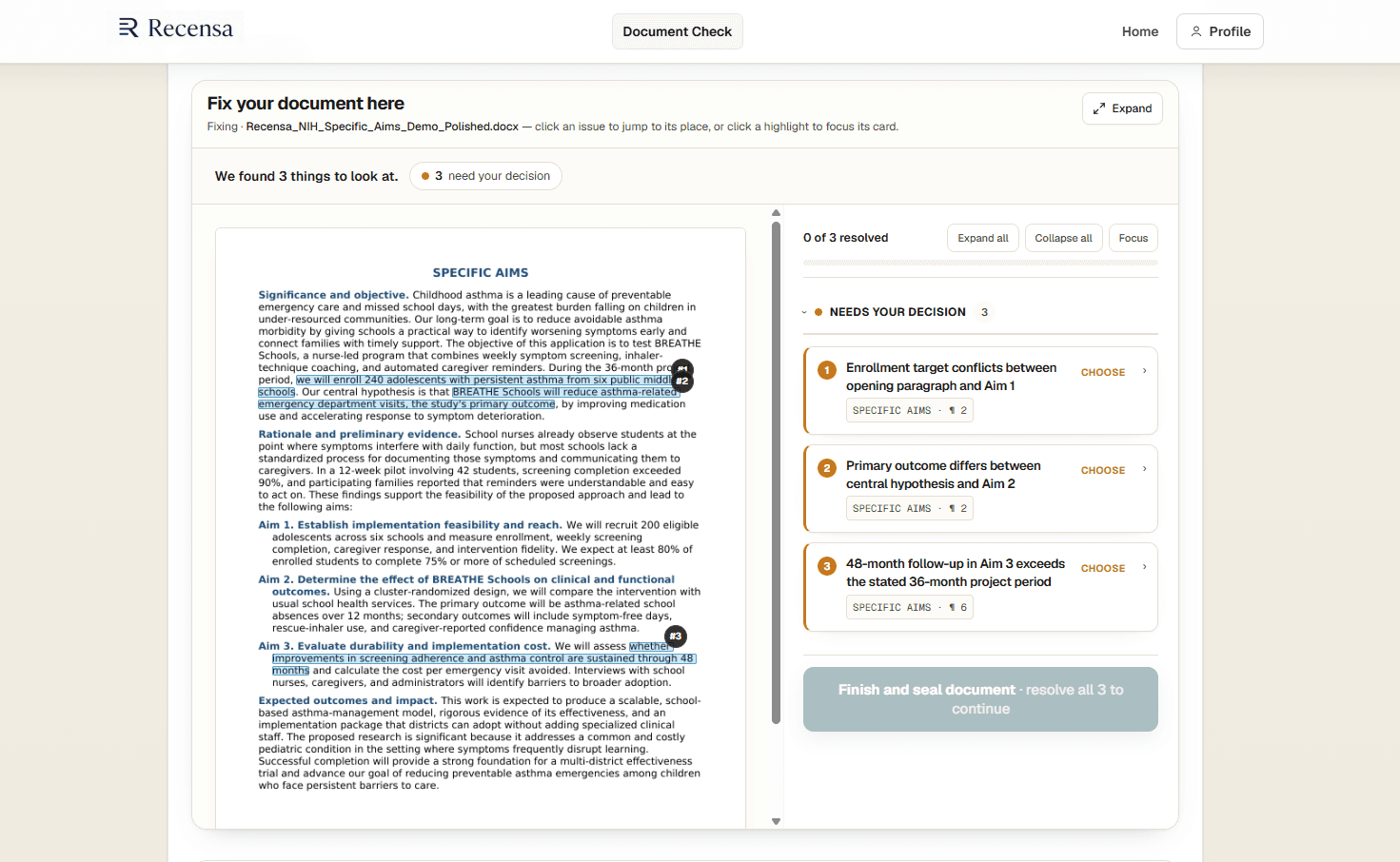Click the Recensa logo
Image resolution: width=1400 pixels, height=862 pixels.
pos(176,29)
